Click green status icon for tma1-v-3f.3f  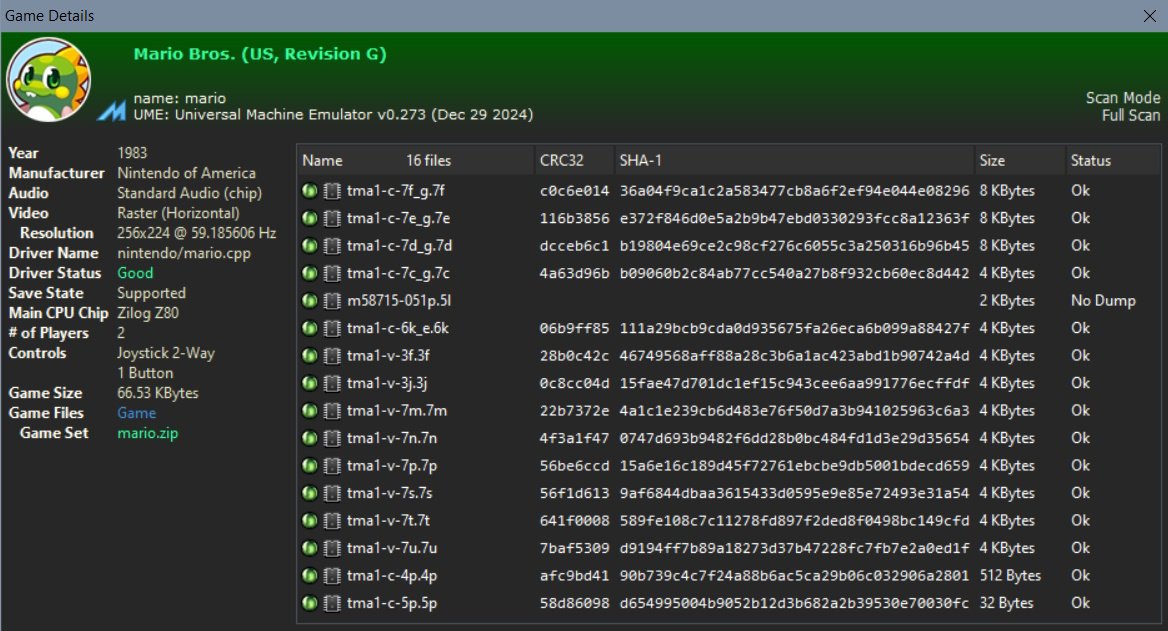point(310,356)
